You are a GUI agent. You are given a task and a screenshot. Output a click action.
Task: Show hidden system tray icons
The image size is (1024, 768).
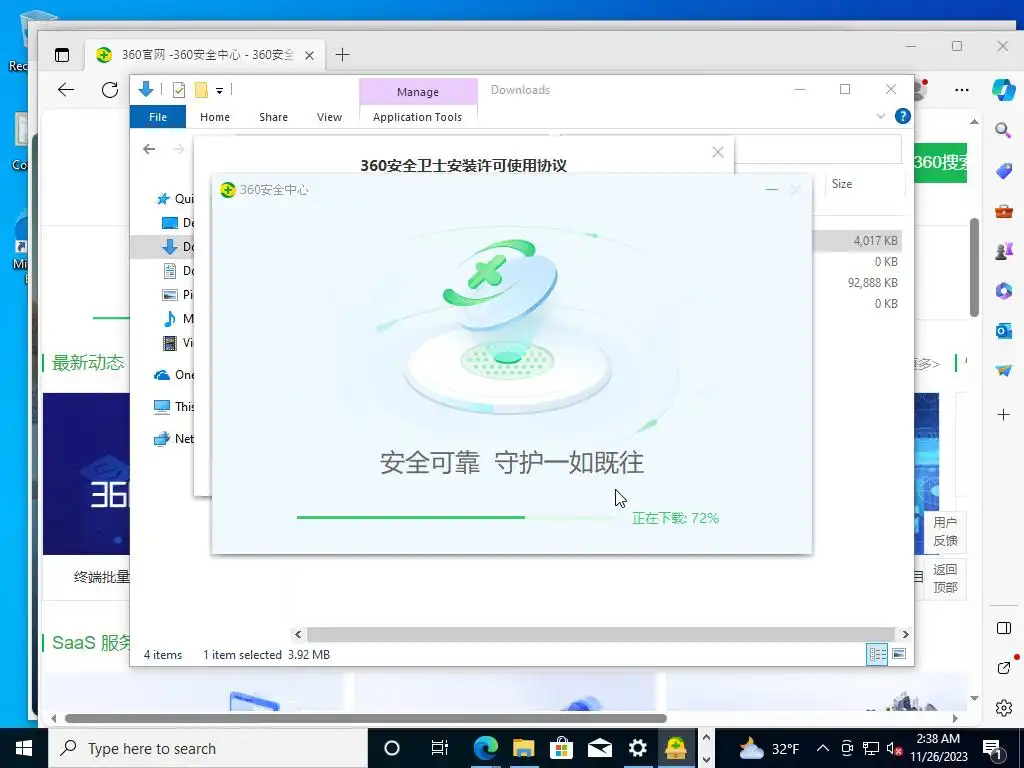(823, 748)
